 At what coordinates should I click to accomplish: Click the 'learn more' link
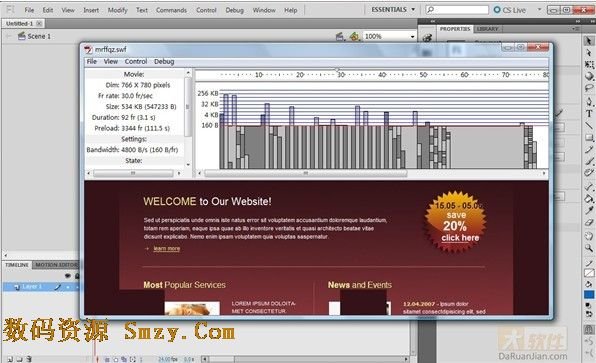pos(167,249)
